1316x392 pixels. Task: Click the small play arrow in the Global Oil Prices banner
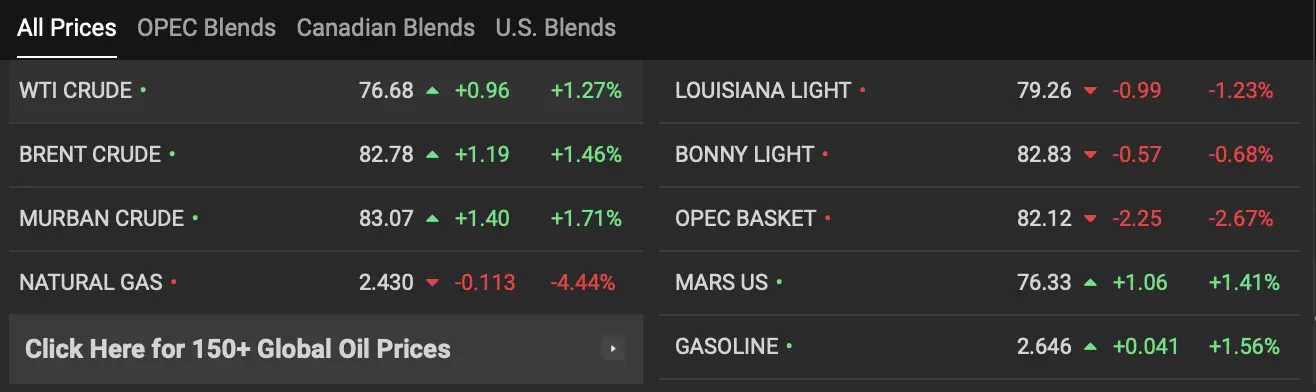pyautogui.click(x=613, y=349)
